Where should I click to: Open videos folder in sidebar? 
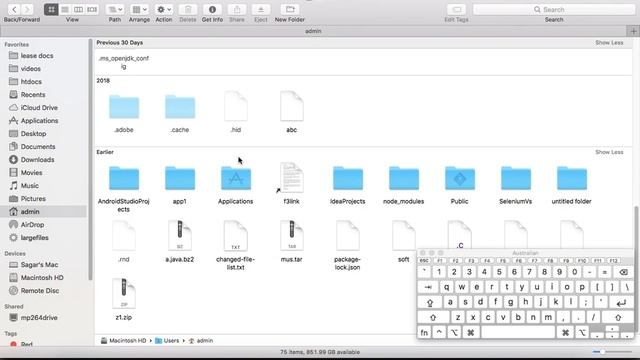click(31, 69)
